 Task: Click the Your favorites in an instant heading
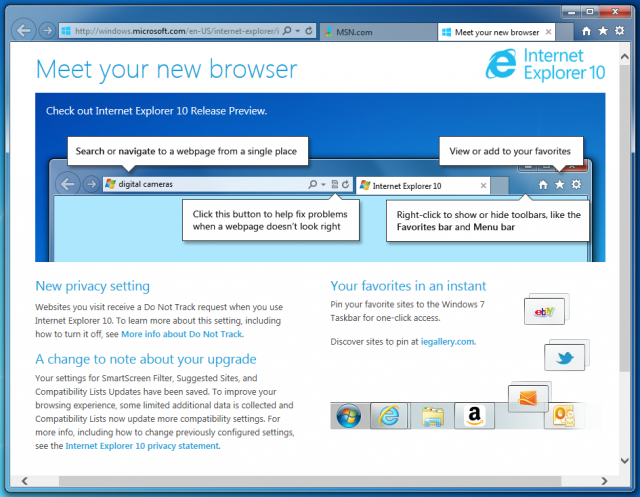pos(408,286)
